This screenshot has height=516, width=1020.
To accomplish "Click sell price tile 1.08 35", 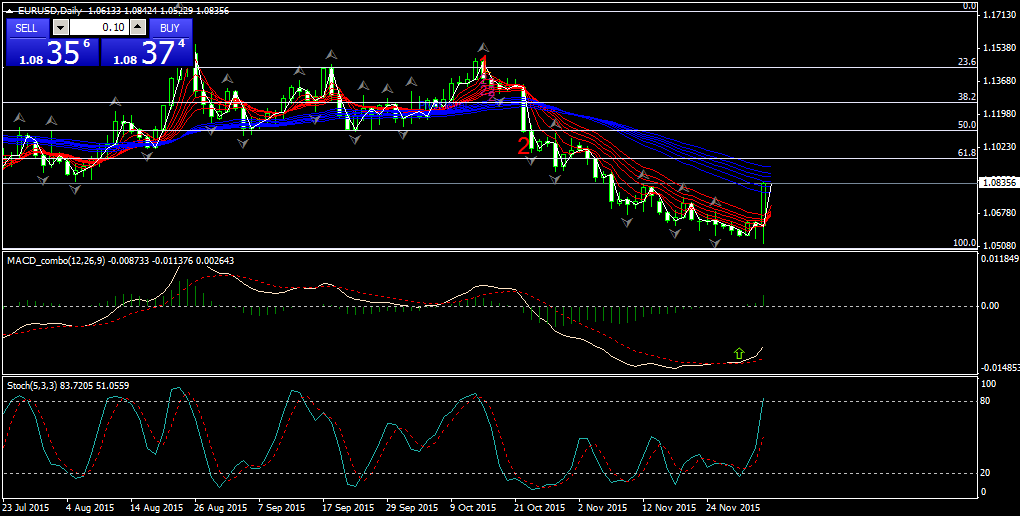I will (53, 52).
